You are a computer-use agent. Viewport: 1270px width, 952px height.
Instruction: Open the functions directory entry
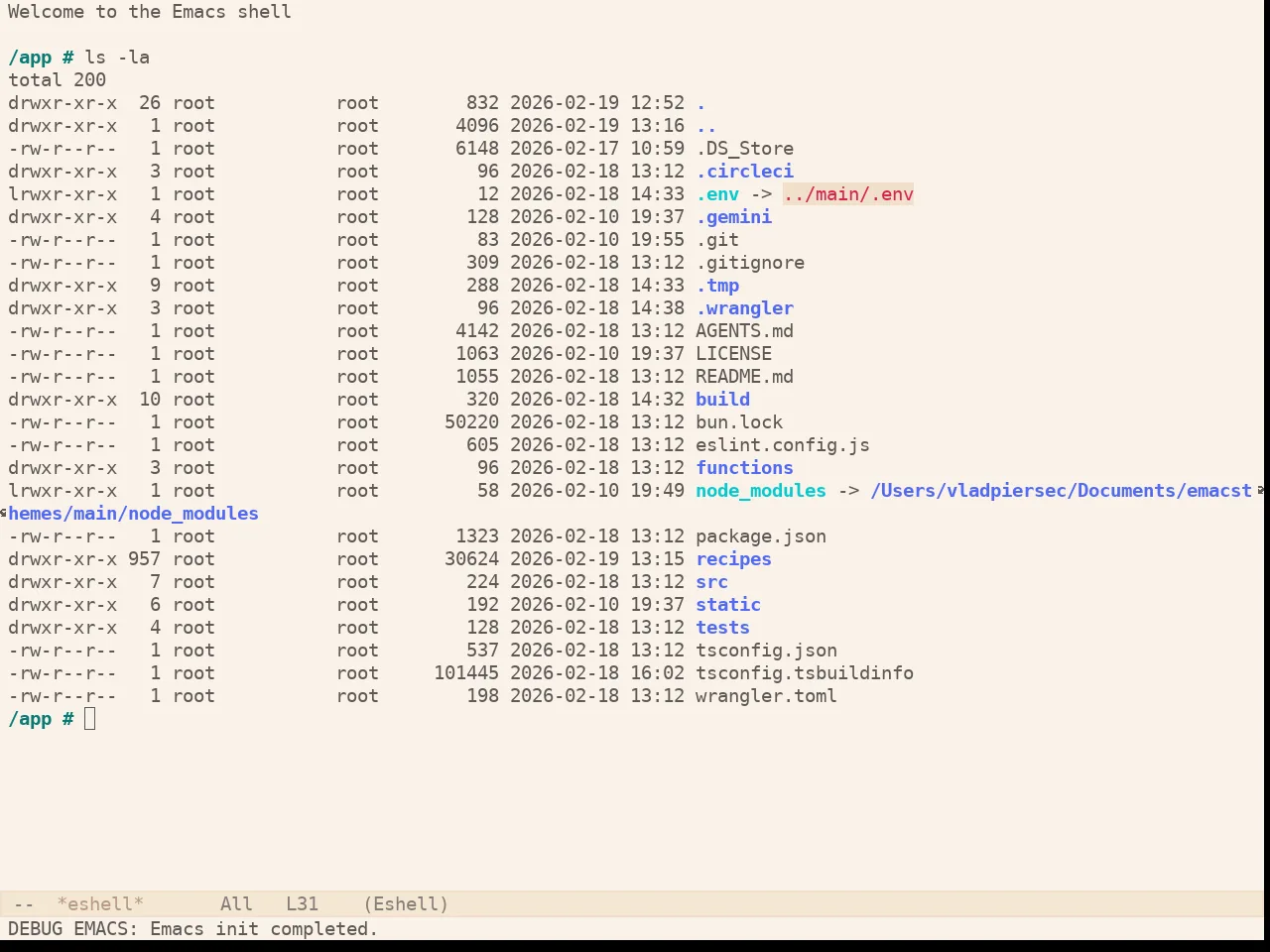(744, 468)
